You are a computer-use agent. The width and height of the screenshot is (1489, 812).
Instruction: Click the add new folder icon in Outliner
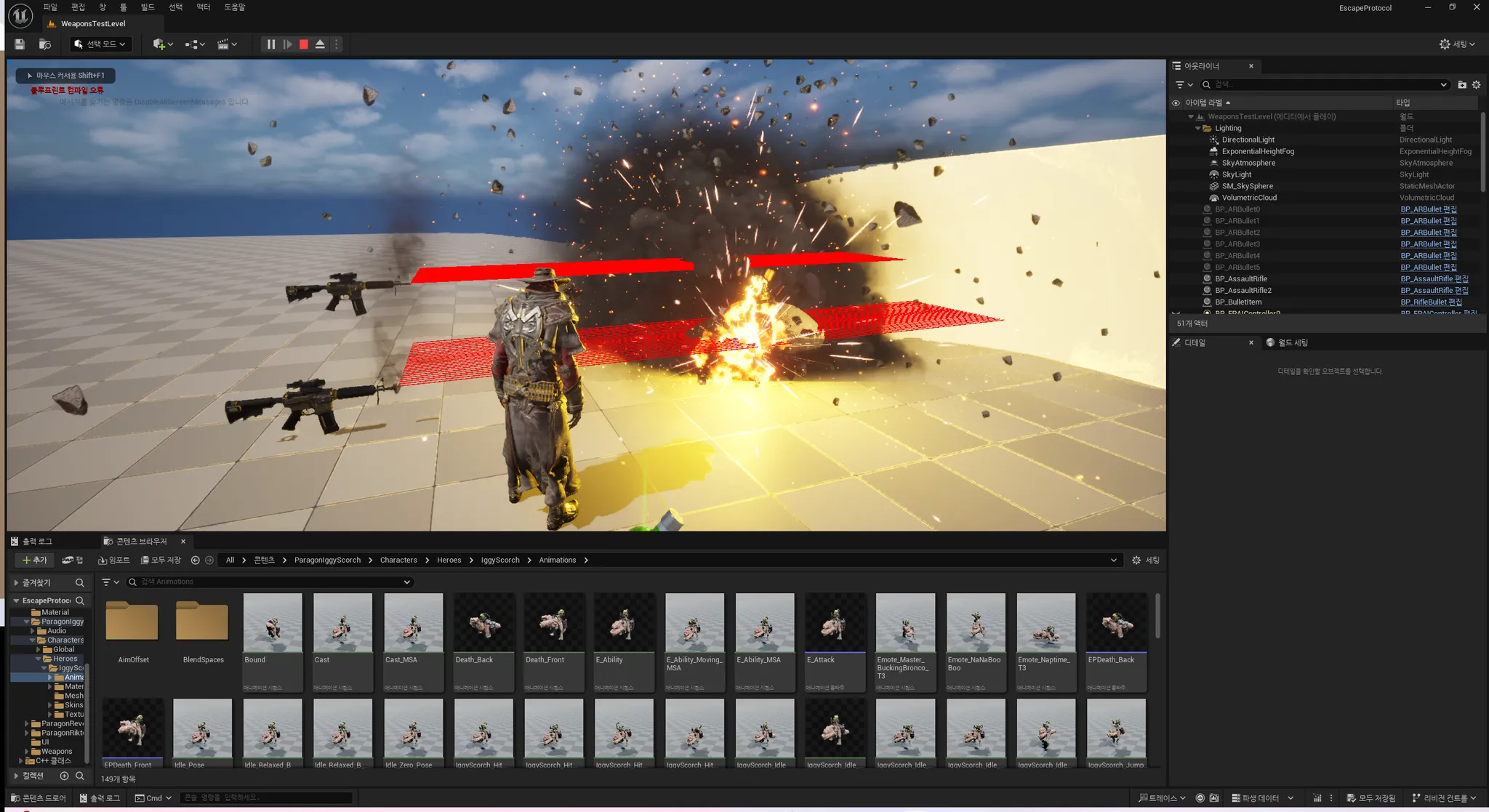click(1462, 85)
